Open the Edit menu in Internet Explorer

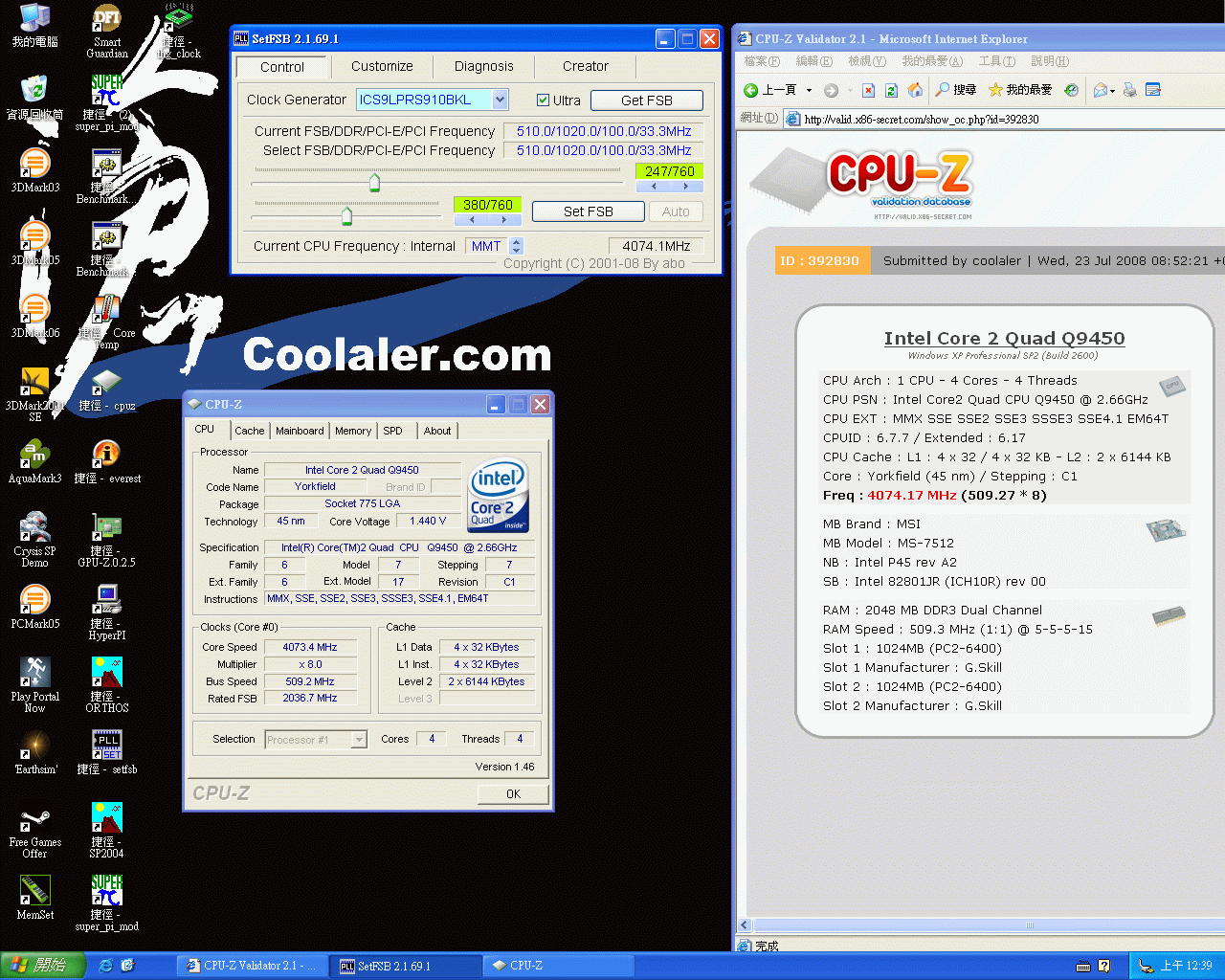(813, 61)
